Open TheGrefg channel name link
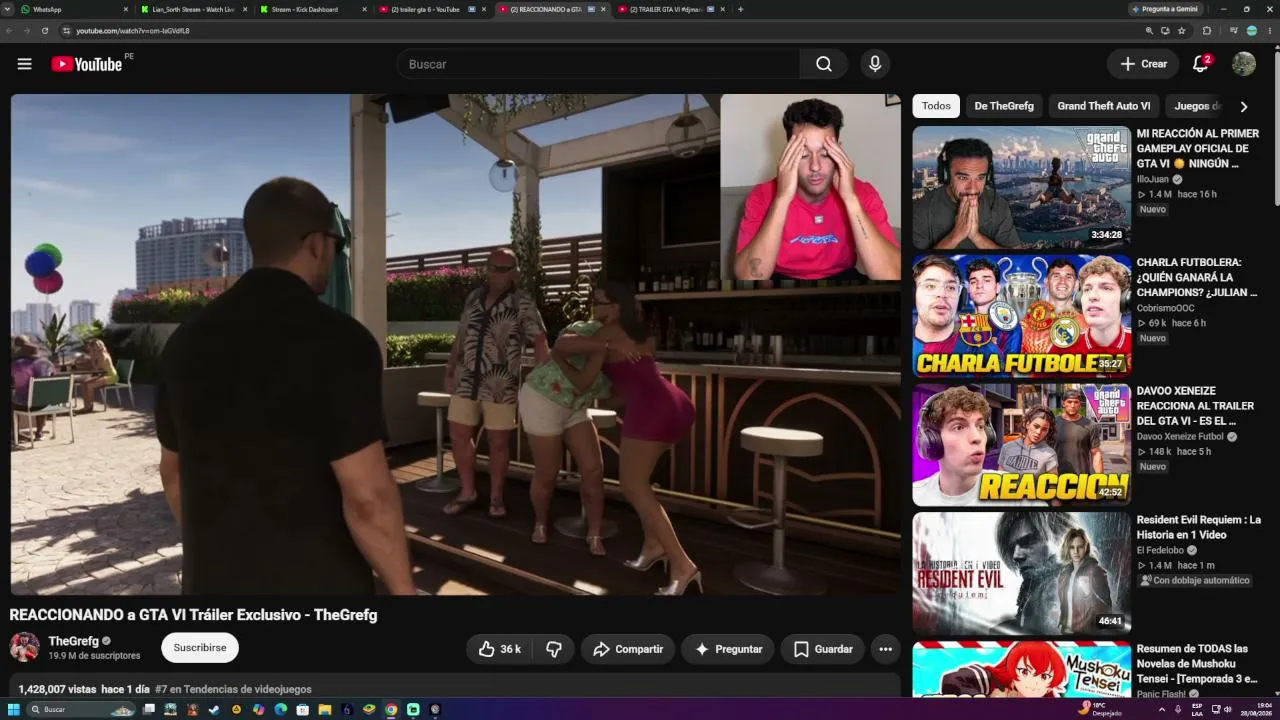1280x720 pixels. click(x=74, y=641)
